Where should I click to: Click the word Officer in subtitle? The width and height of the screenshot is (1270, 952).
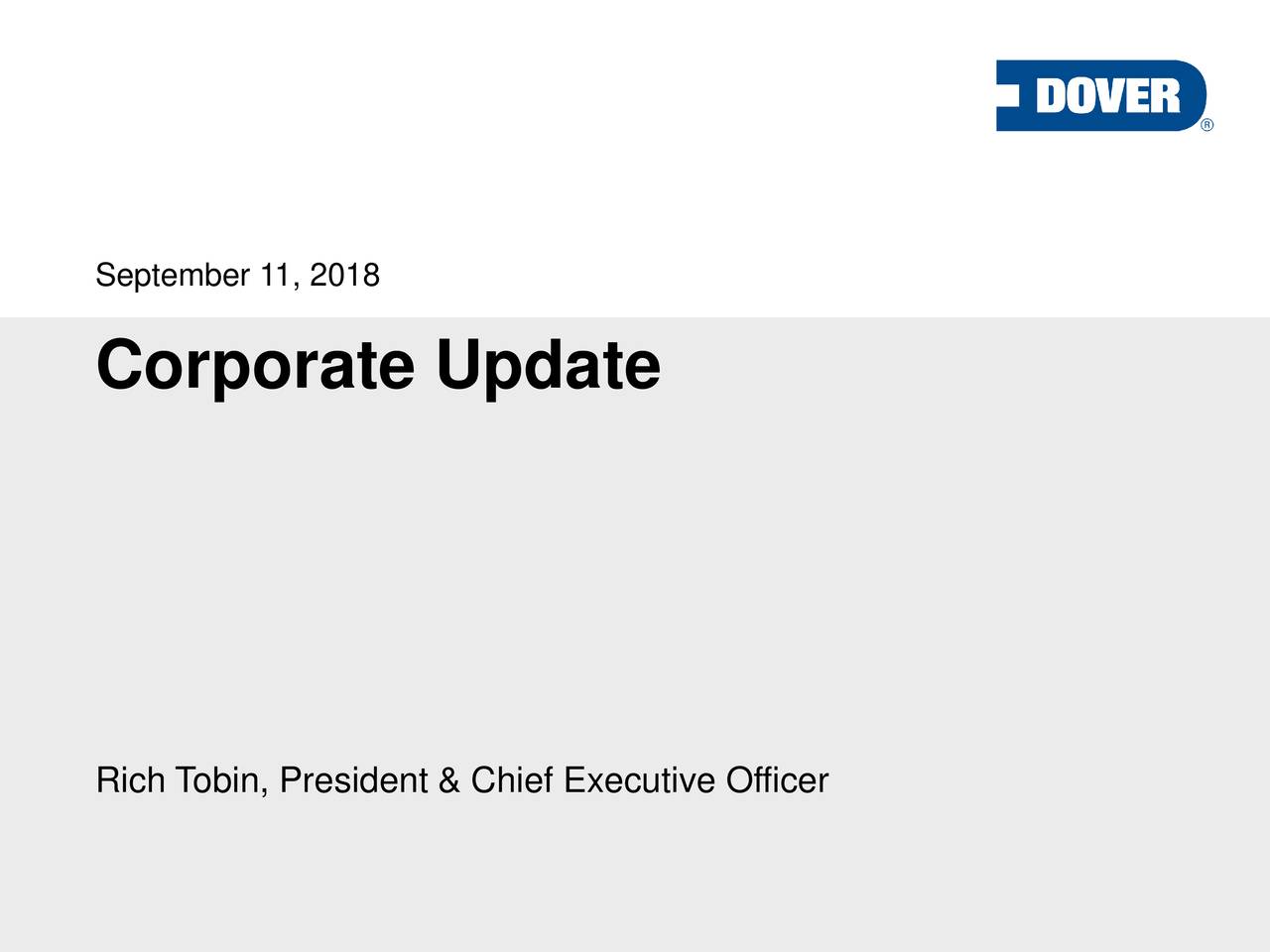click(x=777, y=780)
